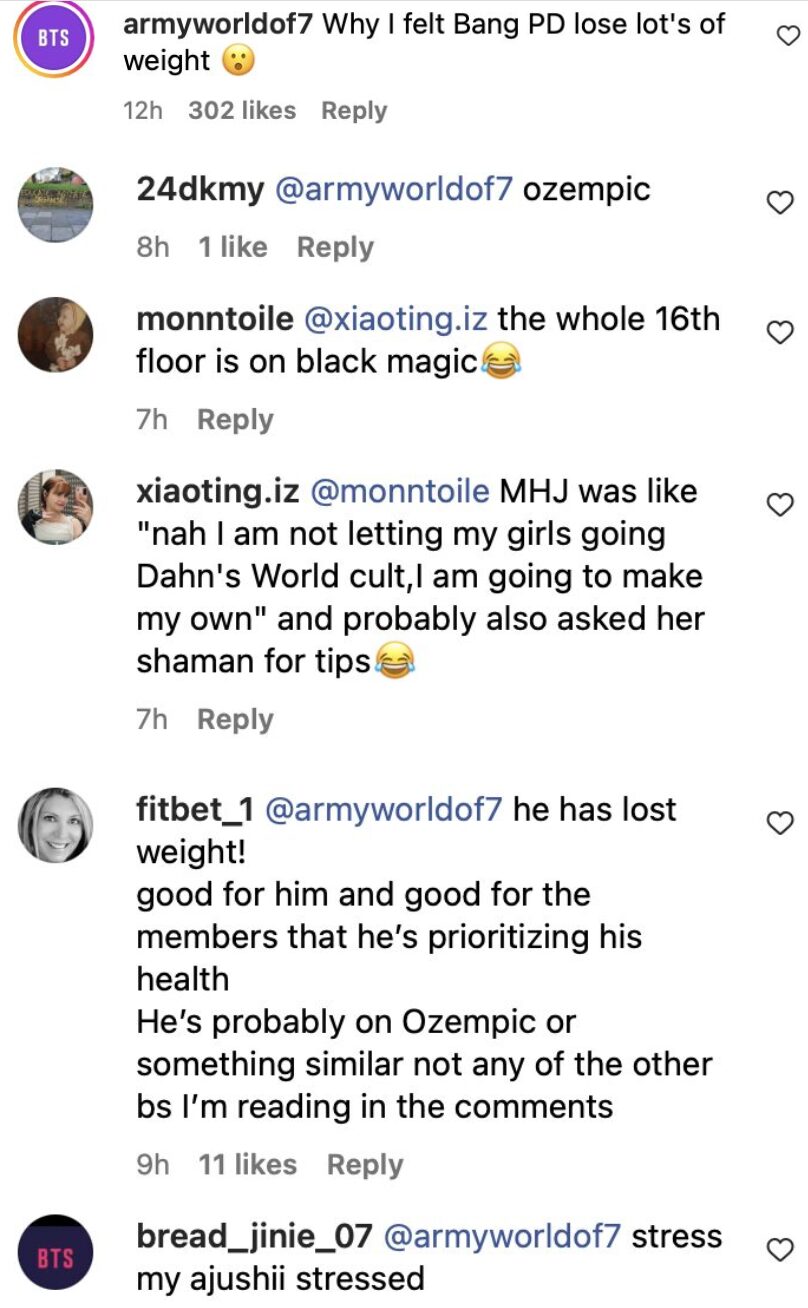
Task: Open the bread_jinie_07 username link
Action: tap(254, 1236)
